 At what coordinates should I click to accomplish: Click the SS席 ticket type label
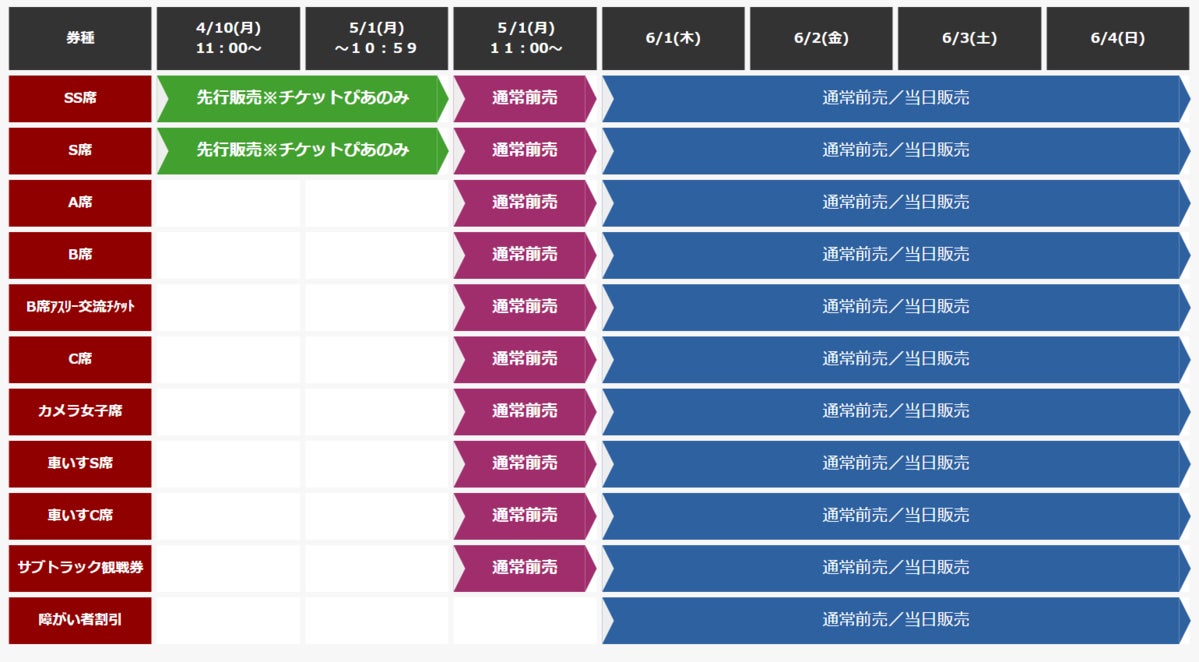(x=80, y=98)
